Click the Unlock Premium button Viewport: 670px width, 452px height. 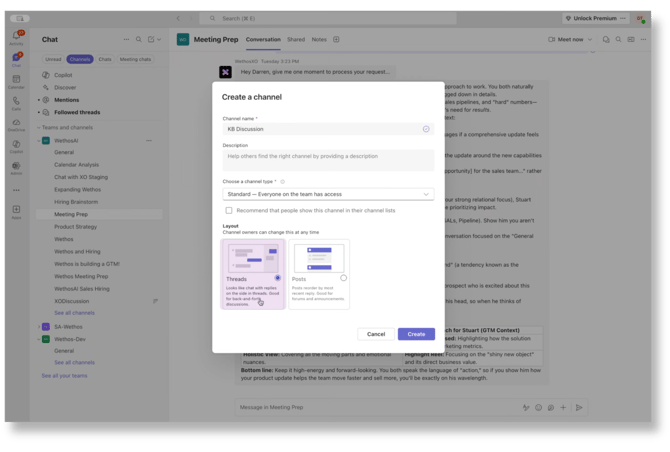[x=594, y=18]
